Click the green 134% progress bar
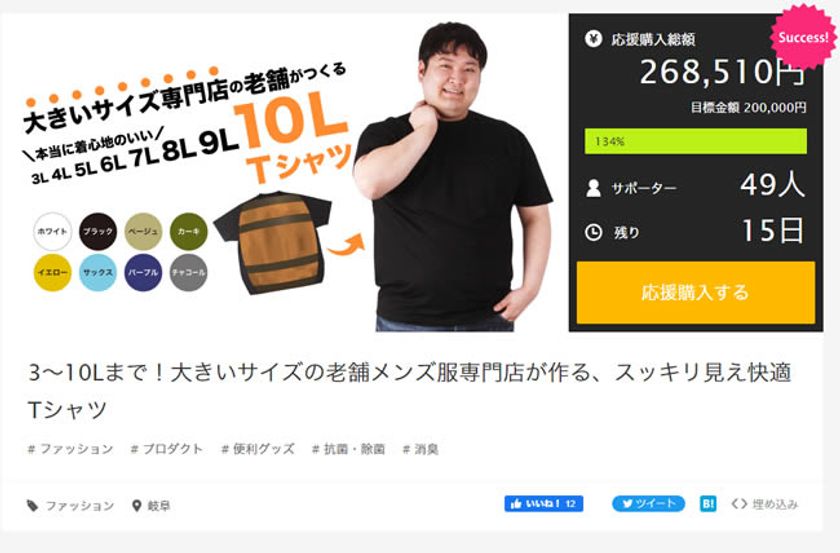This screenshot has height=553, width=840. [695, 141]
